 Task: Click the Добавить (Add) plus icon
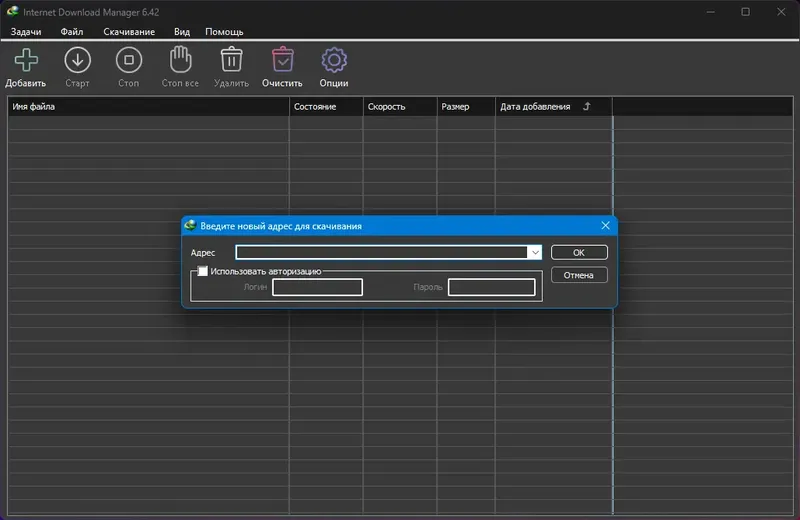(x=26, y=60)
